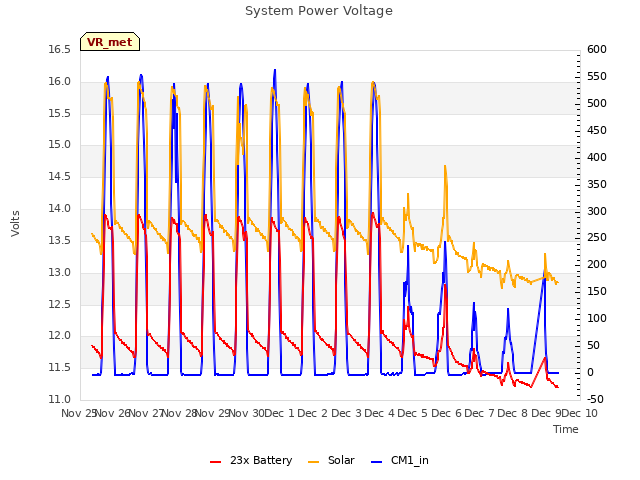Click the 100 right axis tick label

point(597,319)
